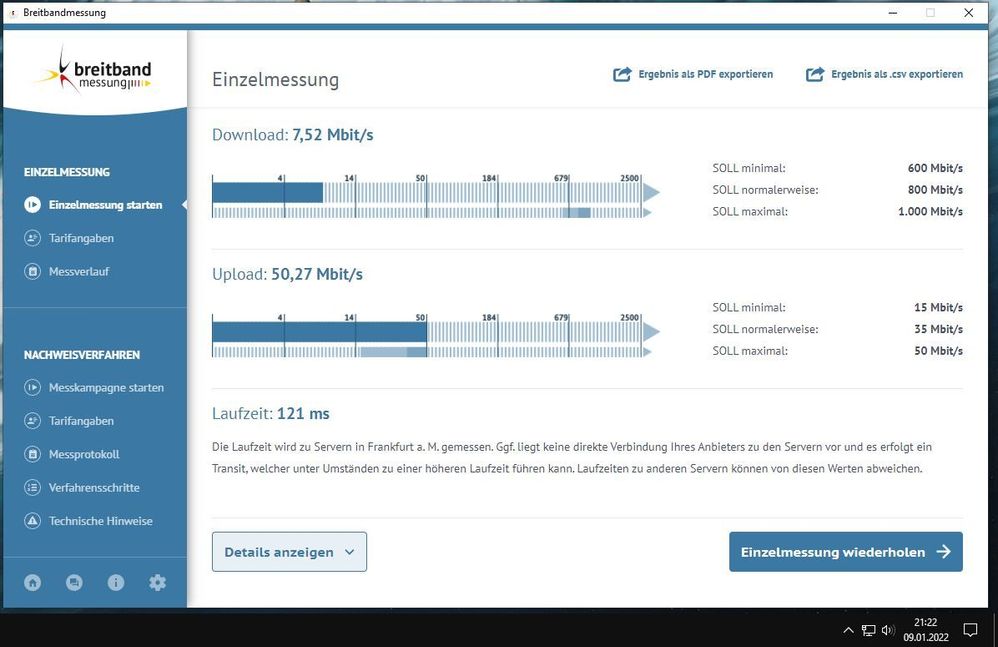Click the breitbandmessung logo
This screenshot has height=647, width=998.
(95, 71)
